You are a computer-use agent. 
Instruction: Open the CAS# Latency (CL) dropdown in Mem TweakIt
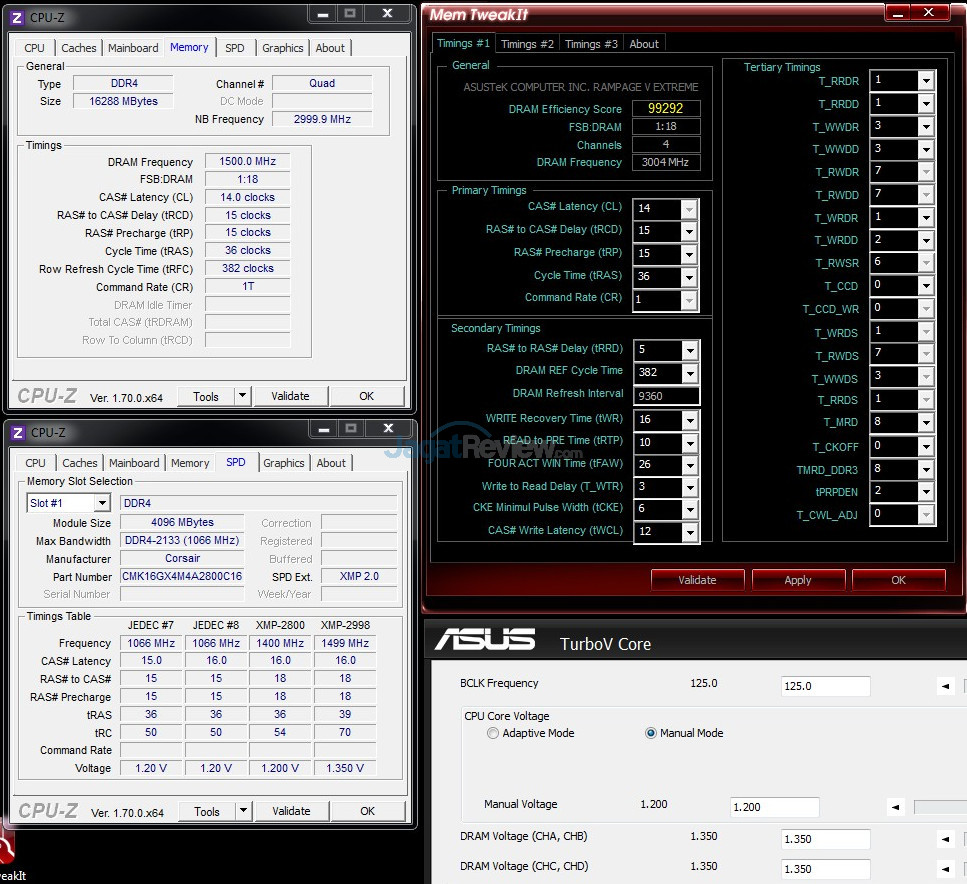tap(688, 208)
